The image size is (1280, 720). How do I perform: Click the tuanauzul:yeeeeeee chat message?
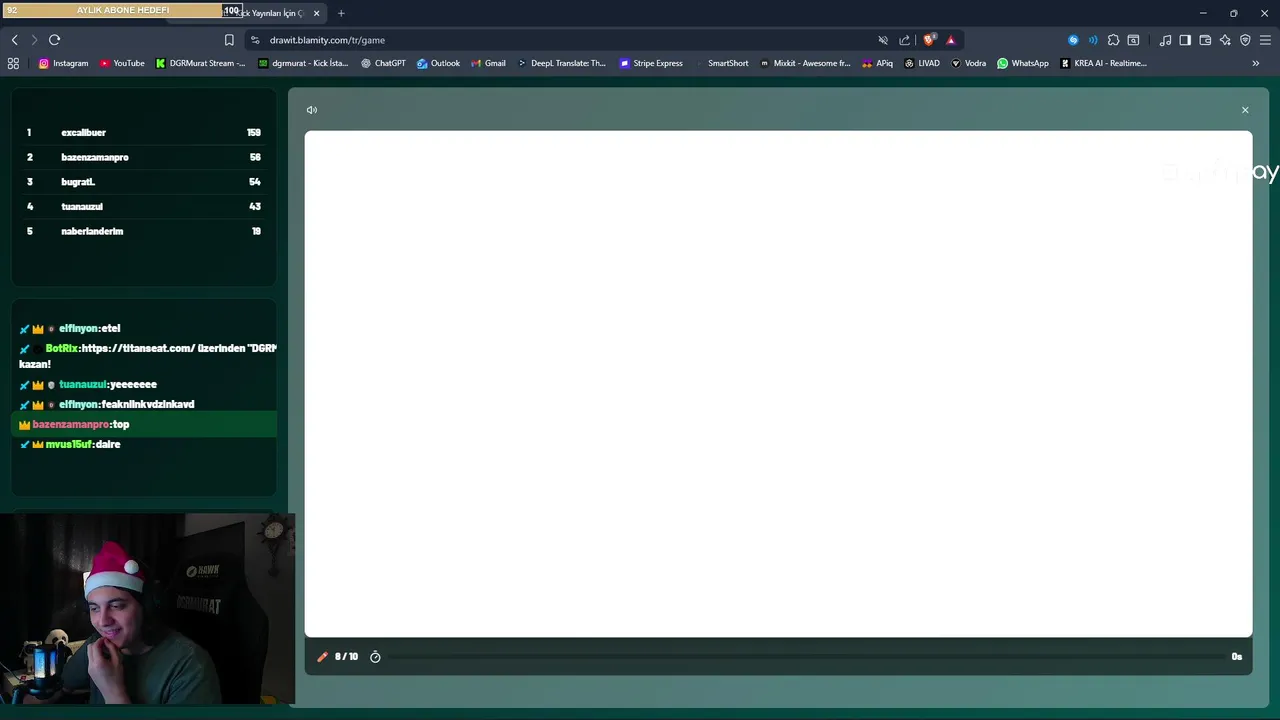click(x=88, y=384)
